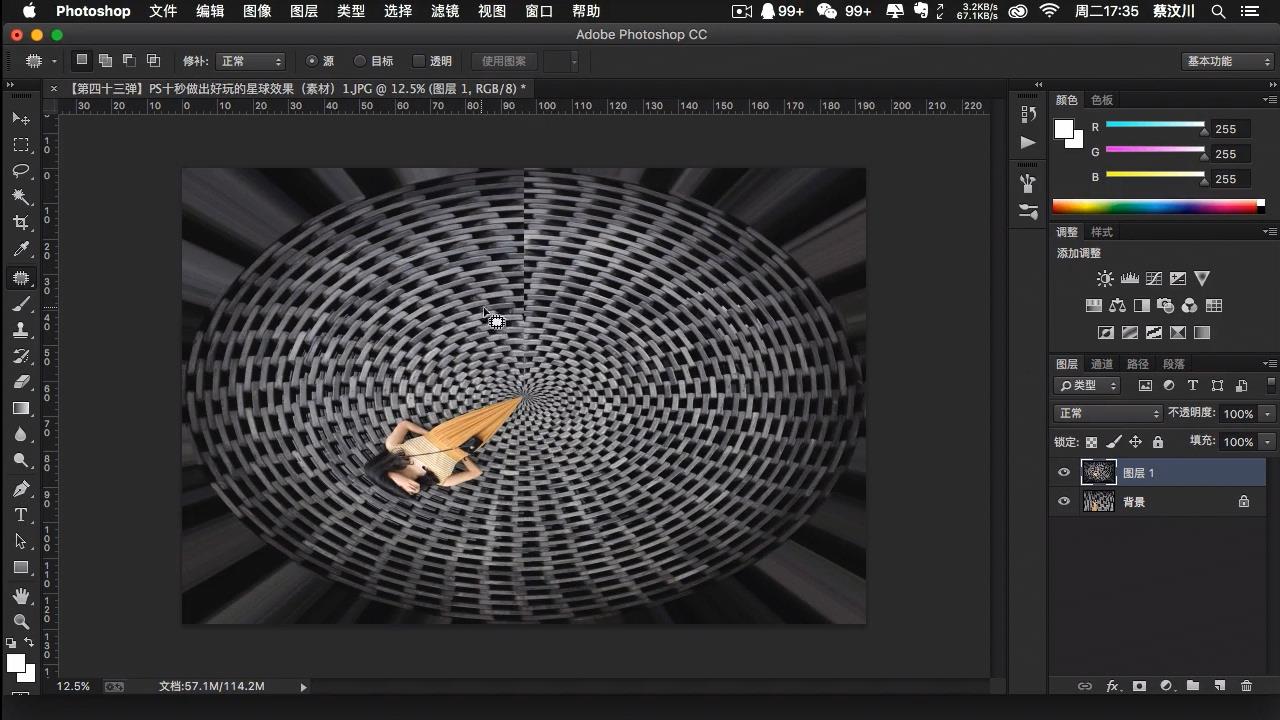Open Layers panel options menu

[x=1270, y=364]
